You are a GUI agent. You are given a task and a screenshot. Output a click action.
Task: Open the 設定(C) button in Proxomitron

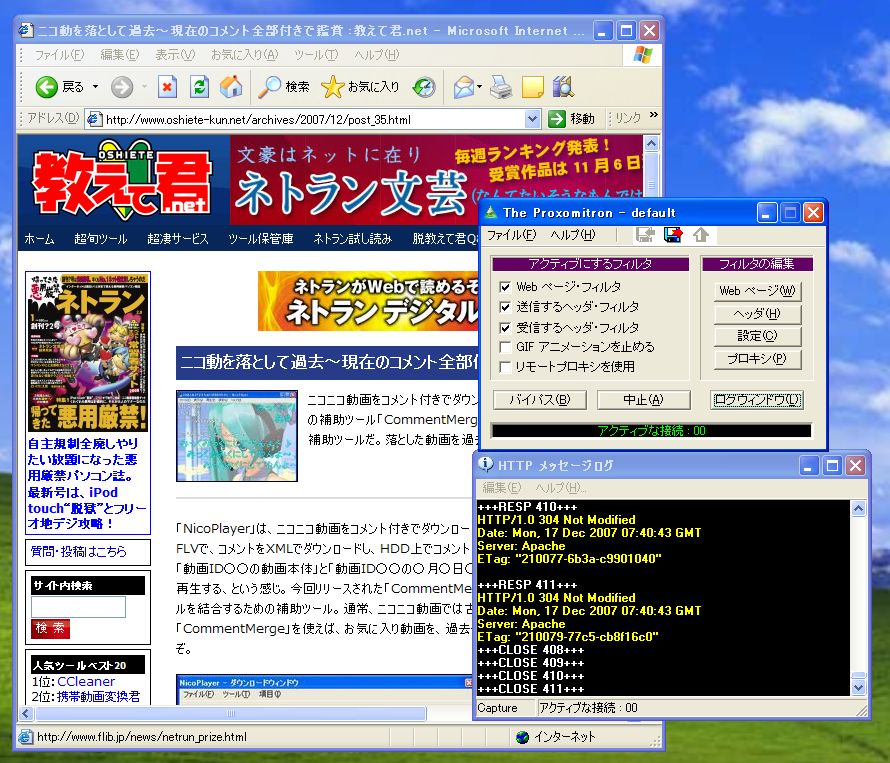coord(757,336)
